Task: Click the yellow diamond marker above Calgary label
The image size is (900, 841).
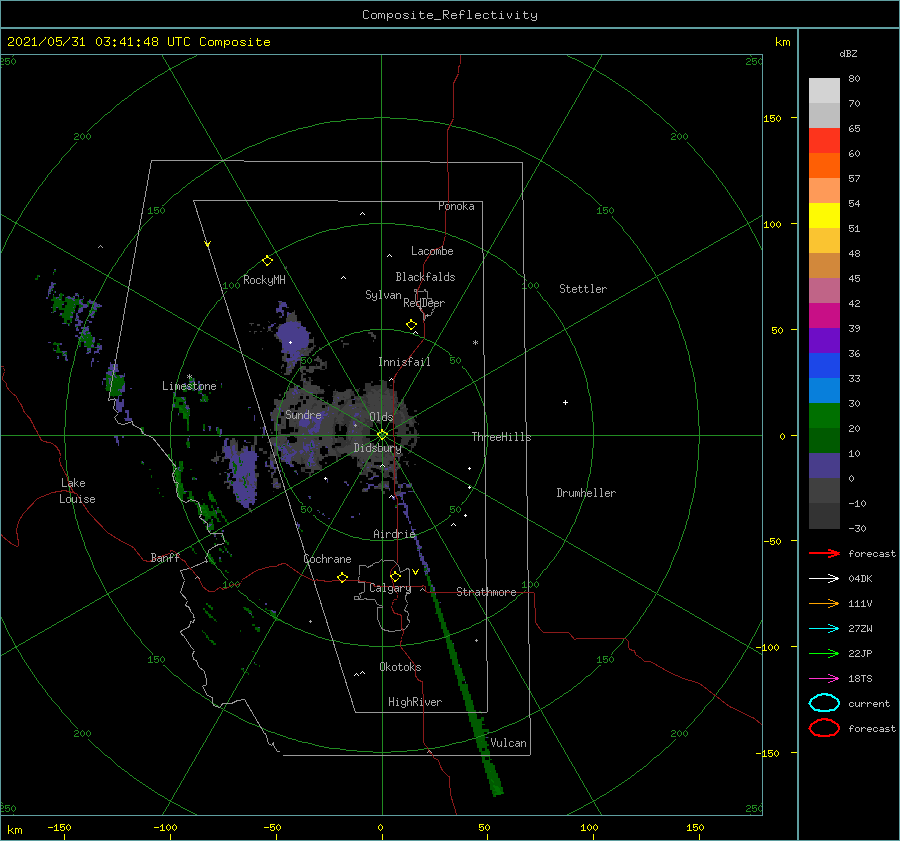Action: pyautogui.click(x=395, y=576)
